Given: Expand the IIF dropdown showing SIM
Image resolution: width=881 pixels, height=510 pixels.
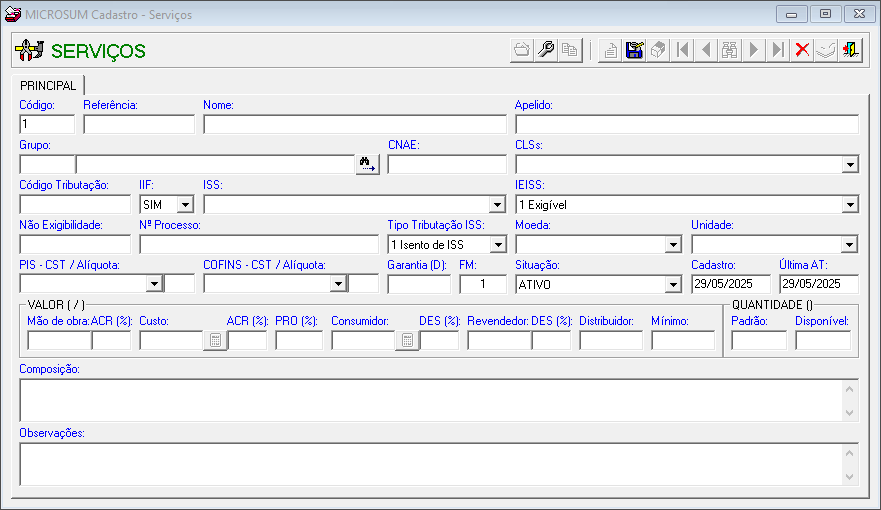Looking at the screenshot, I should (x=185, y=204).
